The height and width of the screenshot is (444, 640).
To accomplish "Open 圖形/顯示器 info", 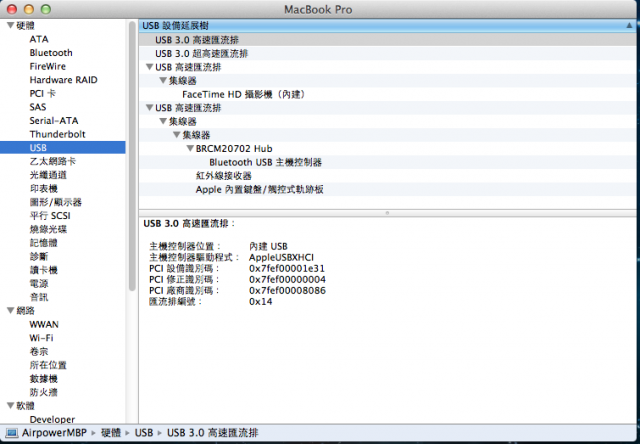I will coord(56,202).
